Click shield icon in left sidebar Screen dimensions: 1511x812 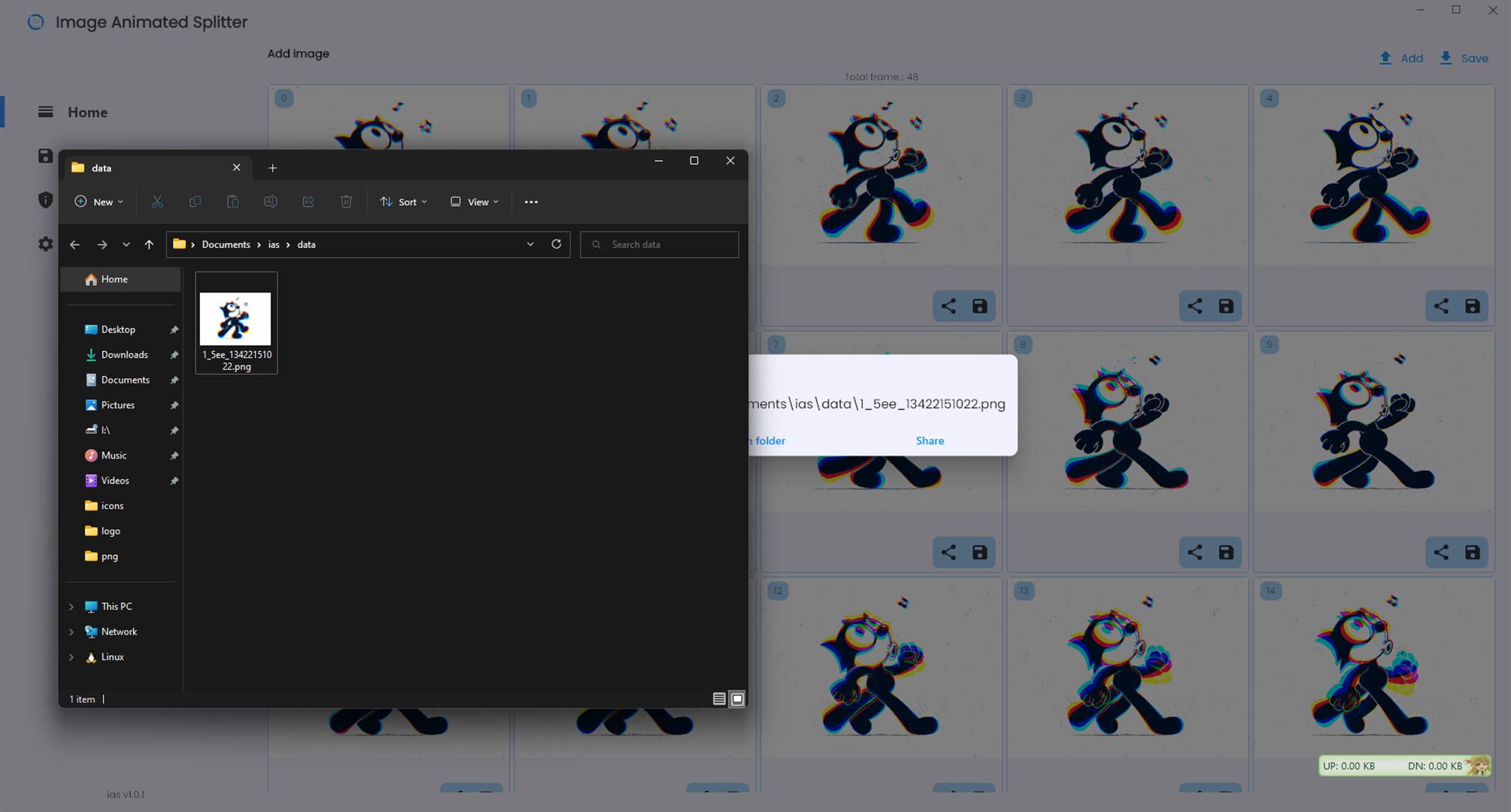[x=46, y=199]
